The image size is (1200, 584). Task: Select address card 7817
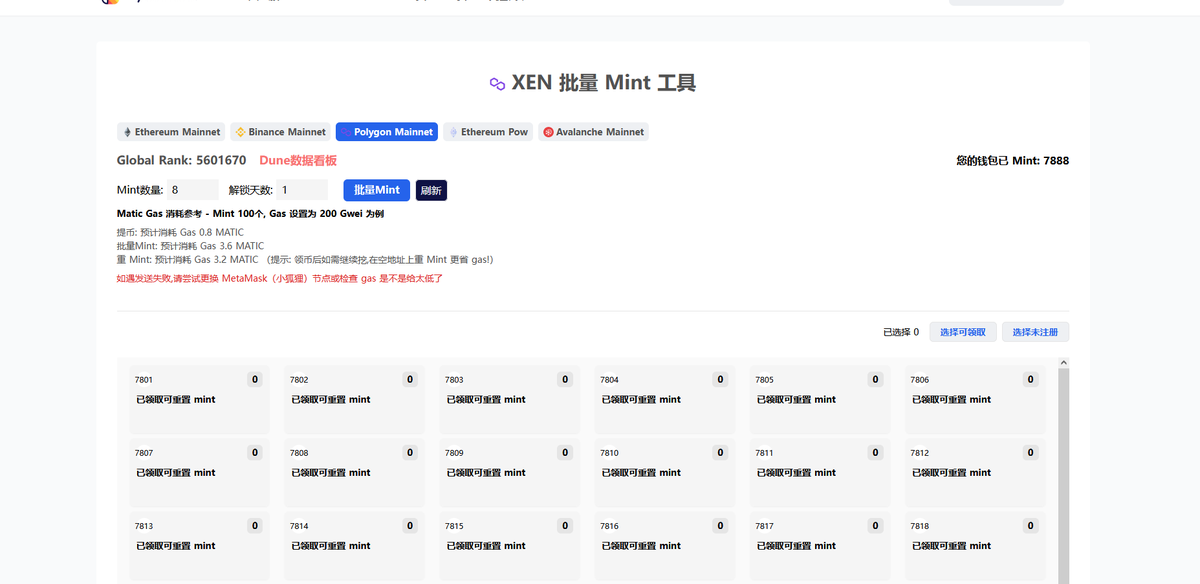[x=819, y=545]
